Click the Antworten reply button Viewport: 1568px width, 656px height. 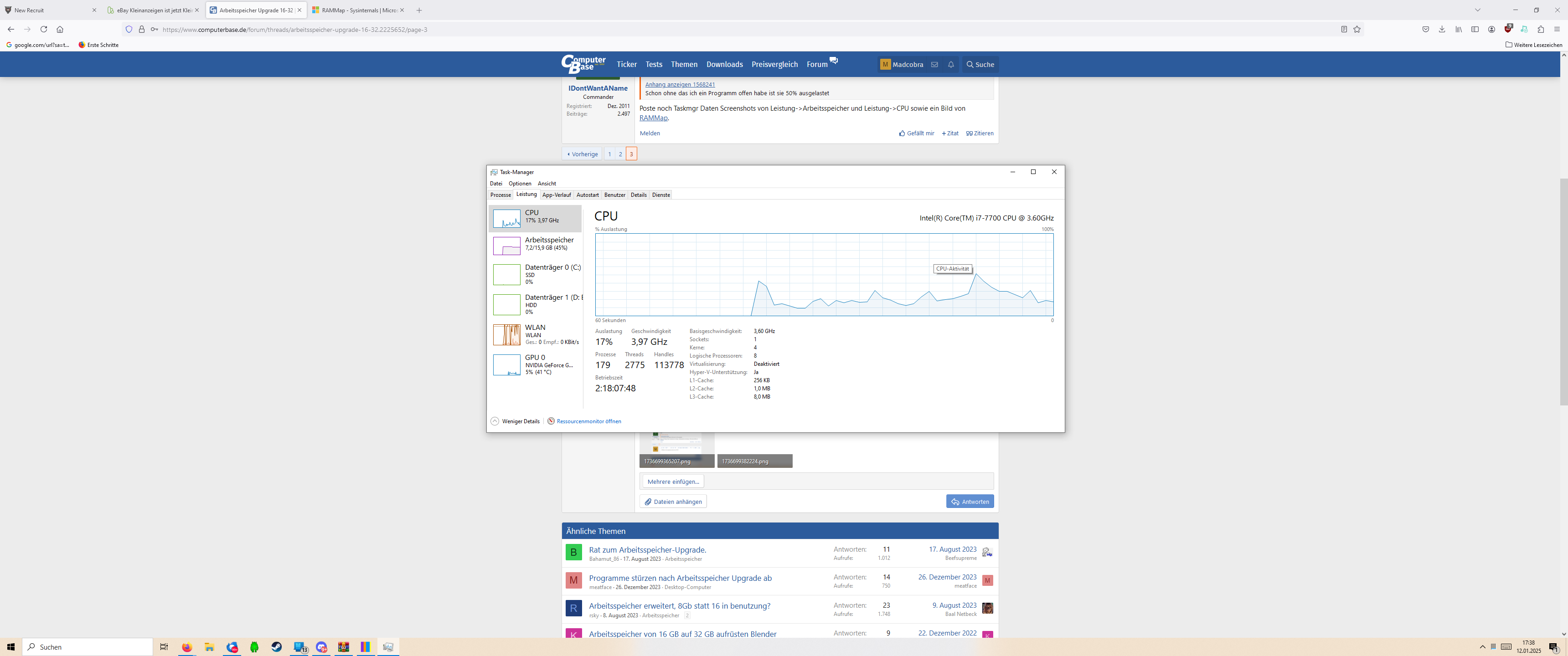click(x=970, y=502)
